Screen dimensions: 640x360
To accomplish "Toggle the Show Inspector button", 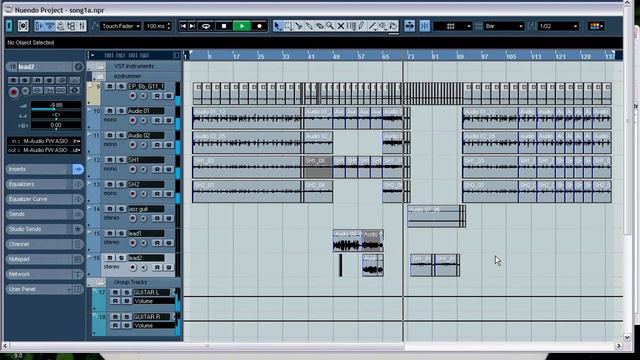I will click(39, 26).
